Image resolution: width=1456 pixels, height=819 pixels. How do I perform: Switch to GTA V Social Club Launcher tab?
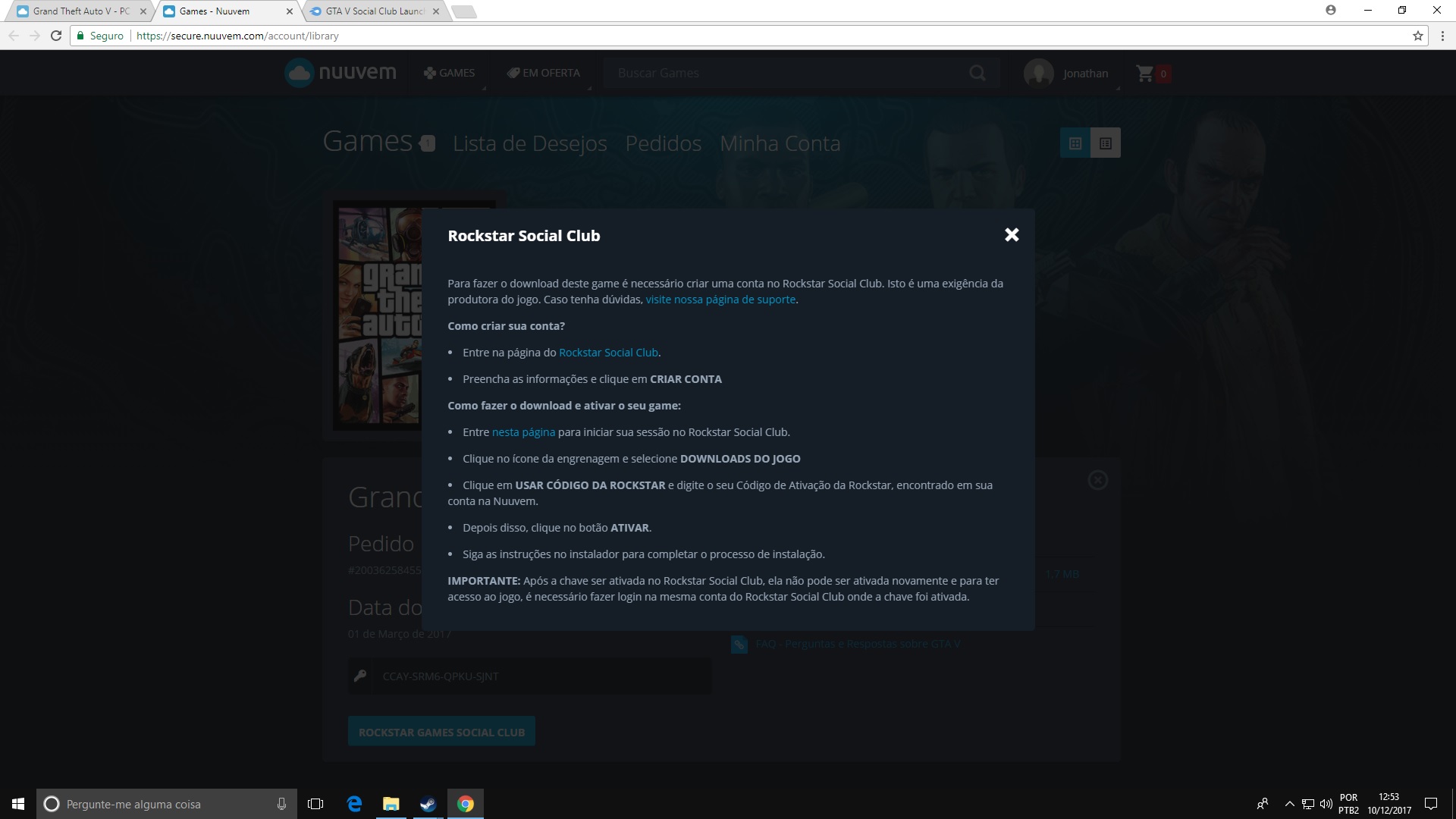pyautogui.click(x=373, y=11)
